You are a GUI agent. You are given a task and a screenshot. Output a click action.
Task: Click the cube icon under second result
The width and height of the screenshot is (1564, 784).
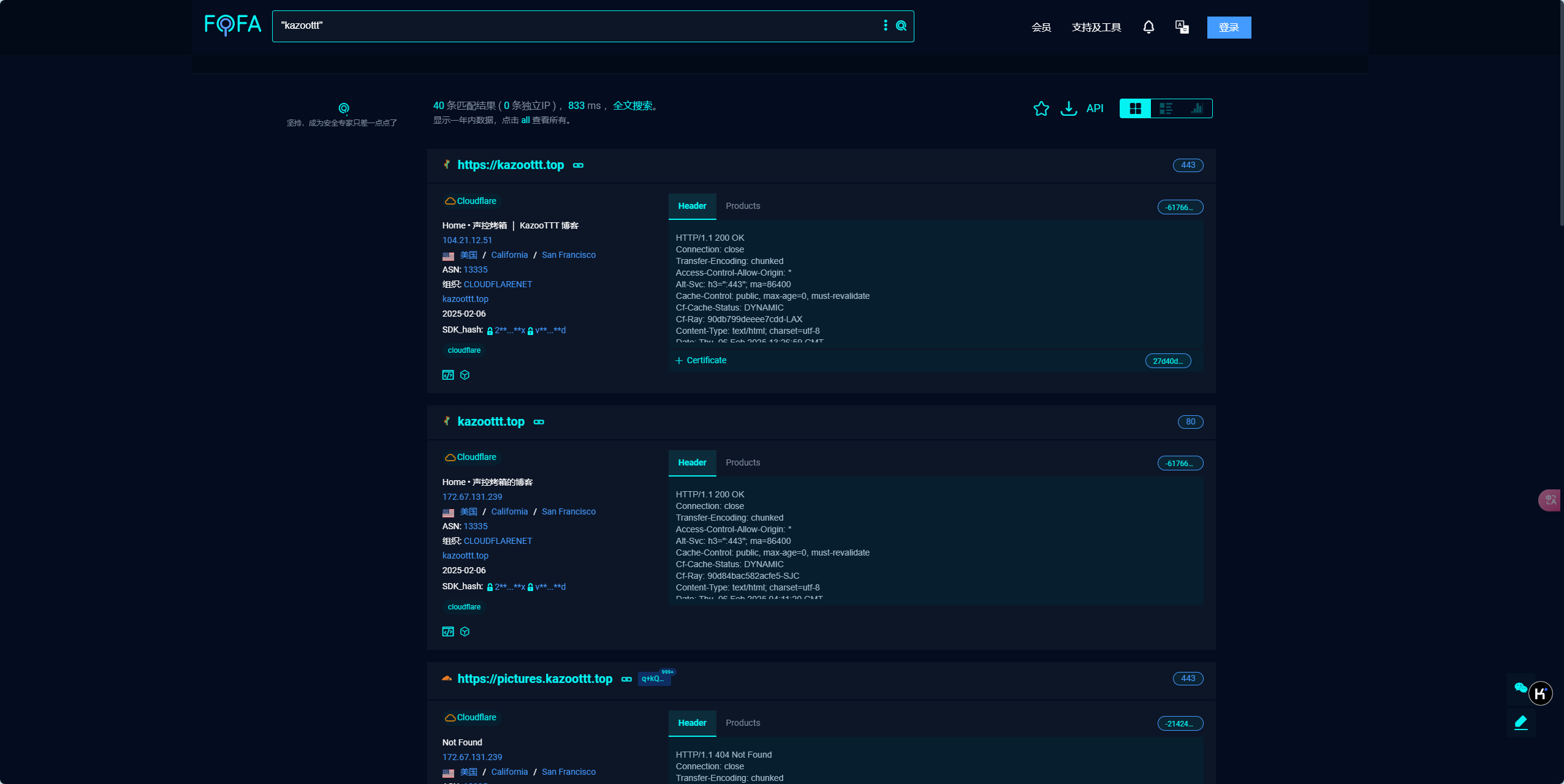point(465,631)
